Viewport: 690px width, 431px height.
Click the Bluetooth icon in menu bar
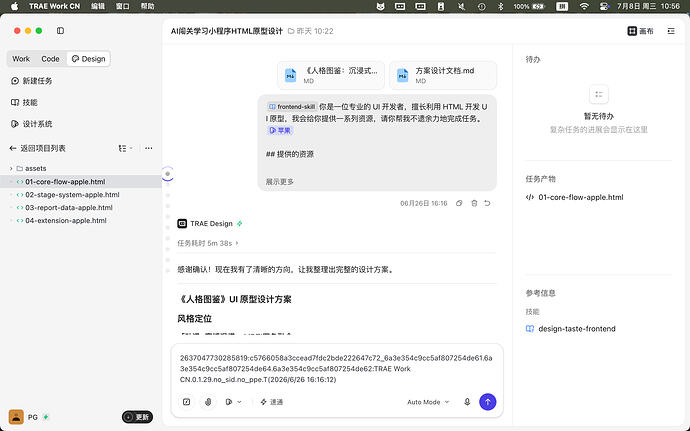[x=500, y=6]
